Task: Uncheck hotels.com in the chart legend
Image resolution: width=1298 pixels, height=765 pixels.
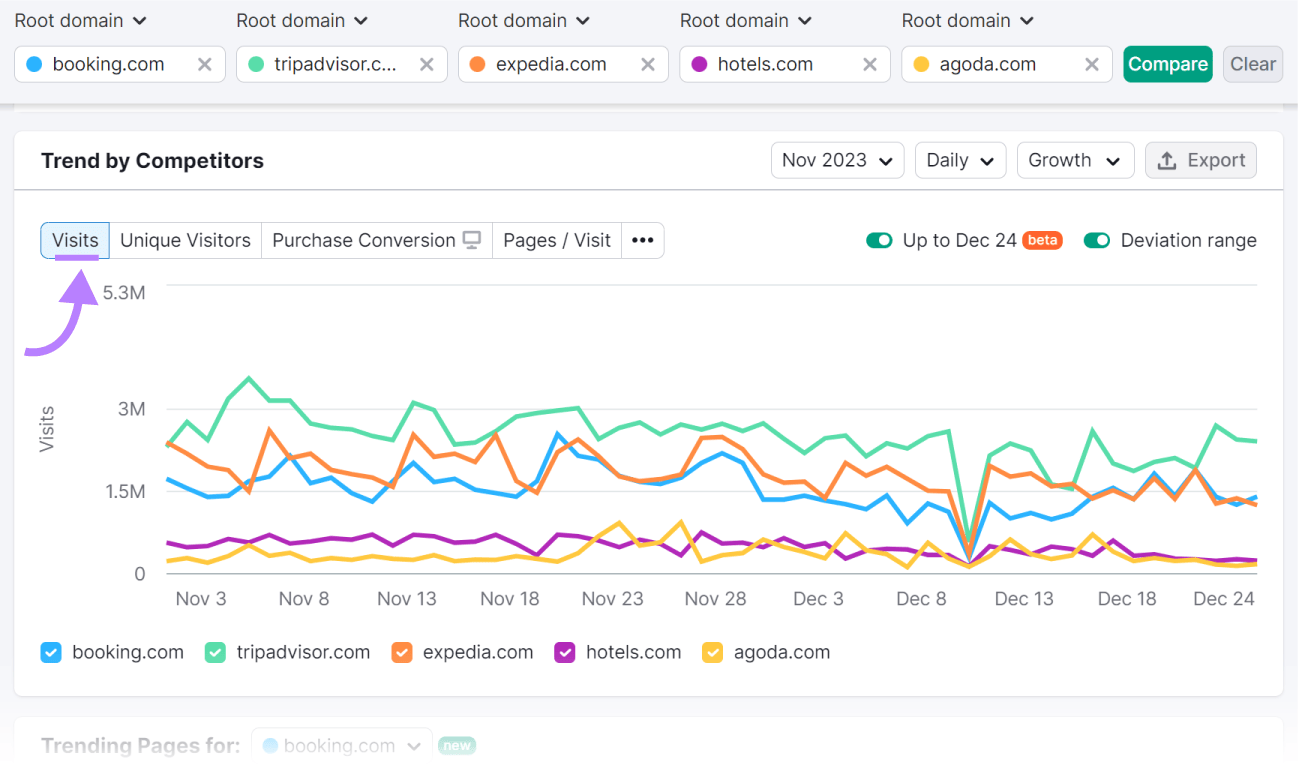Action: [564, 652]
